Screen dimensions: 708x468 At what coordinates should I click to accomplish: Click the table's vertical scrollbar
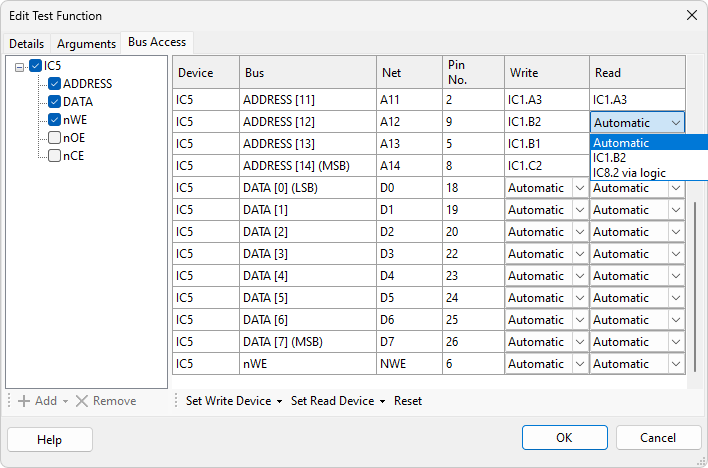point(695,280)
